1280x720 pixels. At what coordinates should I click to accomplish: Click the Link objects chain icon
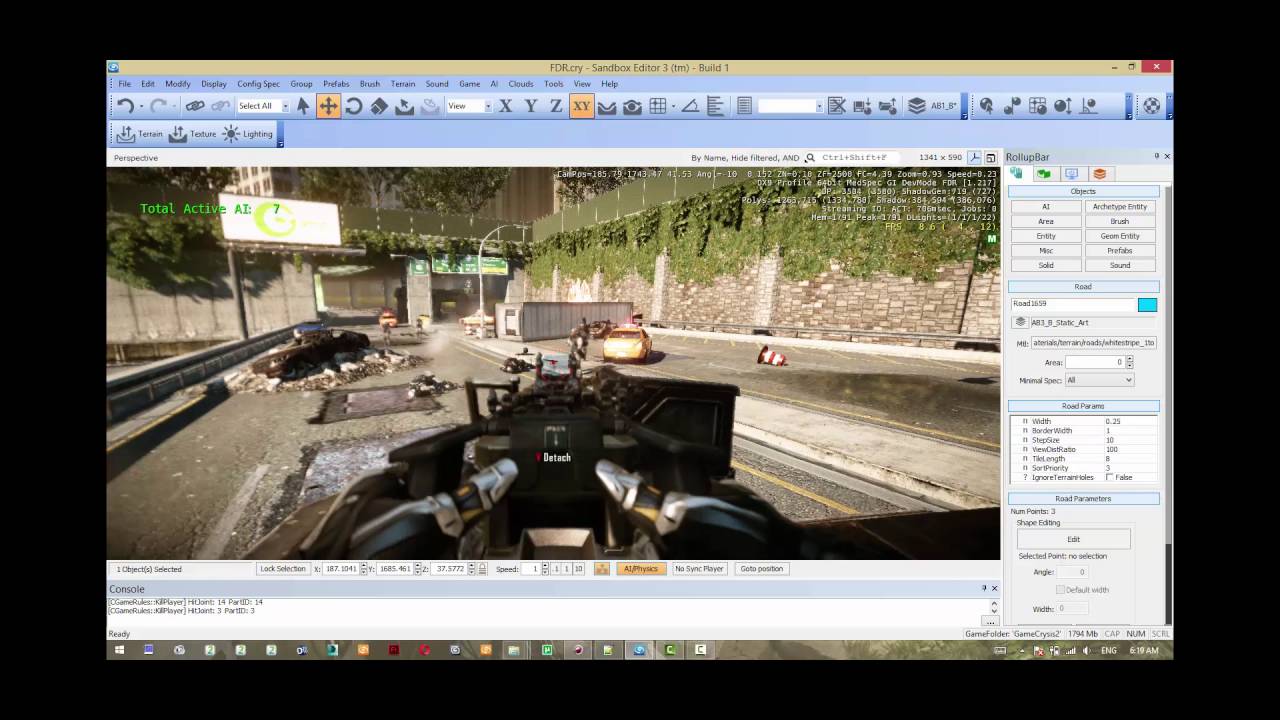tap(195, 106)
